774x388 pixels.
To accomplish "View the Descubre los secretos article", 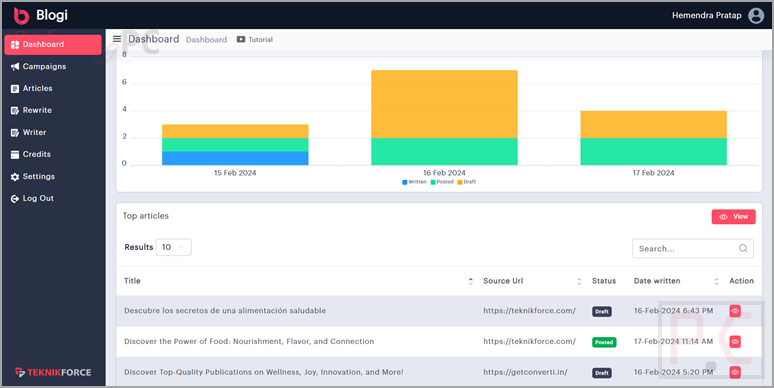I will point(735,311).
